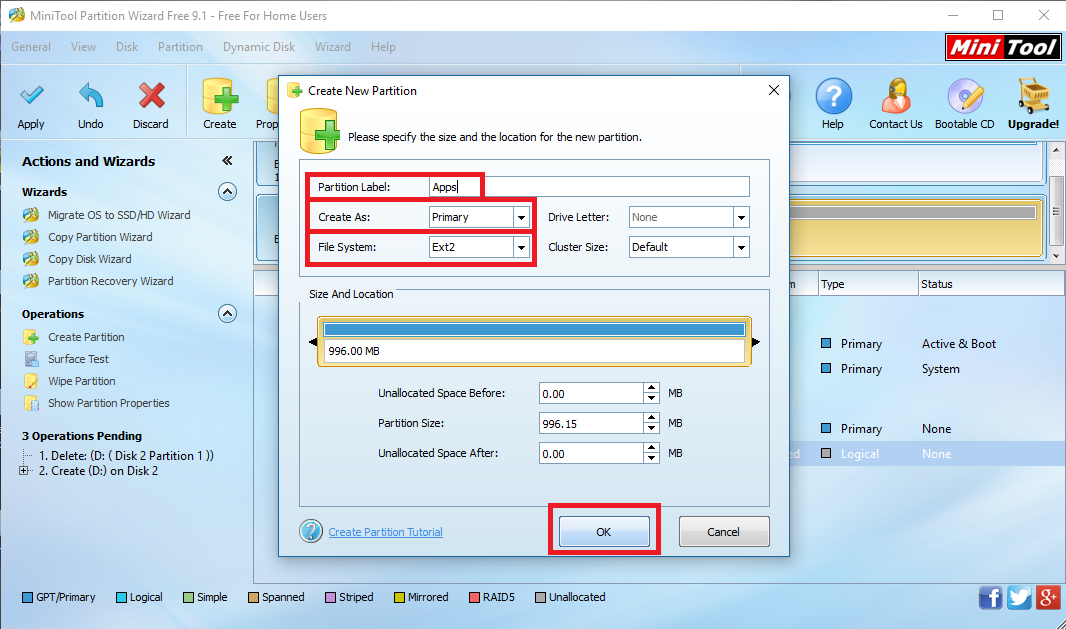Viewport: 1066px width, 629px height.
Task: Open the General menu
Action: [x=31, y=47]
